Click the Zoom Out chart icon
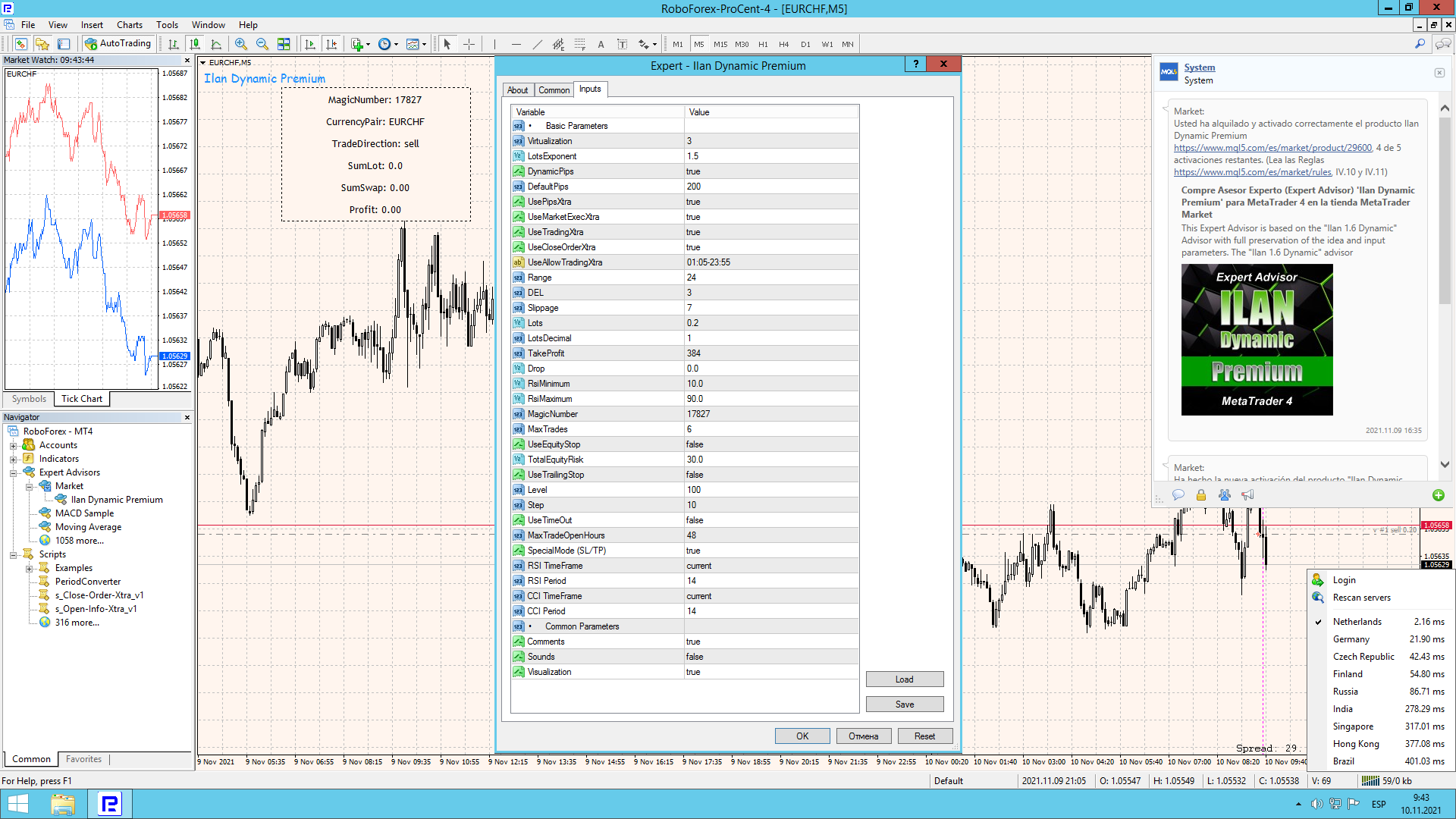Image resolution: width=1456 pixels, height=819 pixels. pos(262,44)
